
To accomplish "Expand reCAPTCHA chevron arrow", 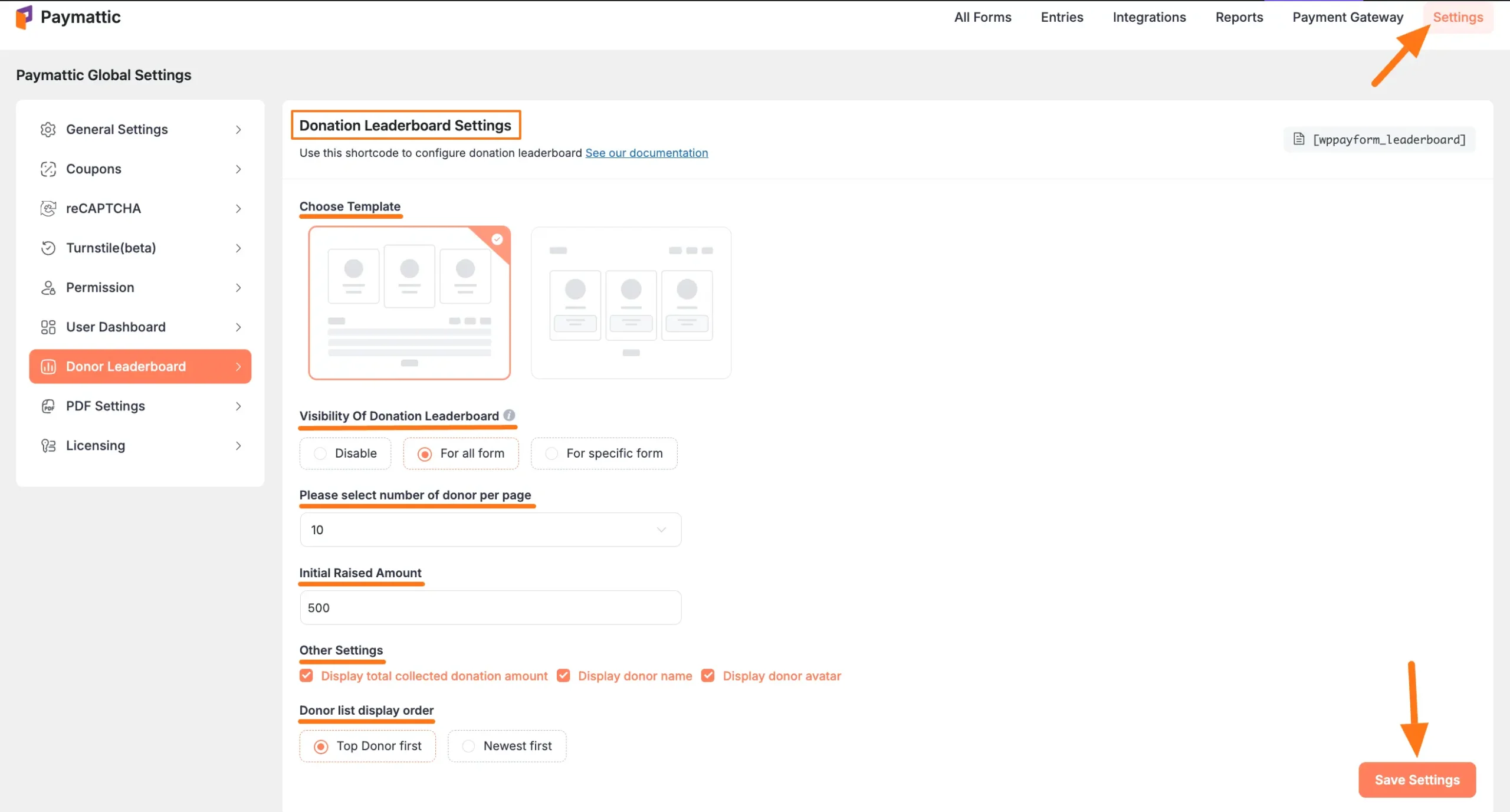I will click(238, 209).
